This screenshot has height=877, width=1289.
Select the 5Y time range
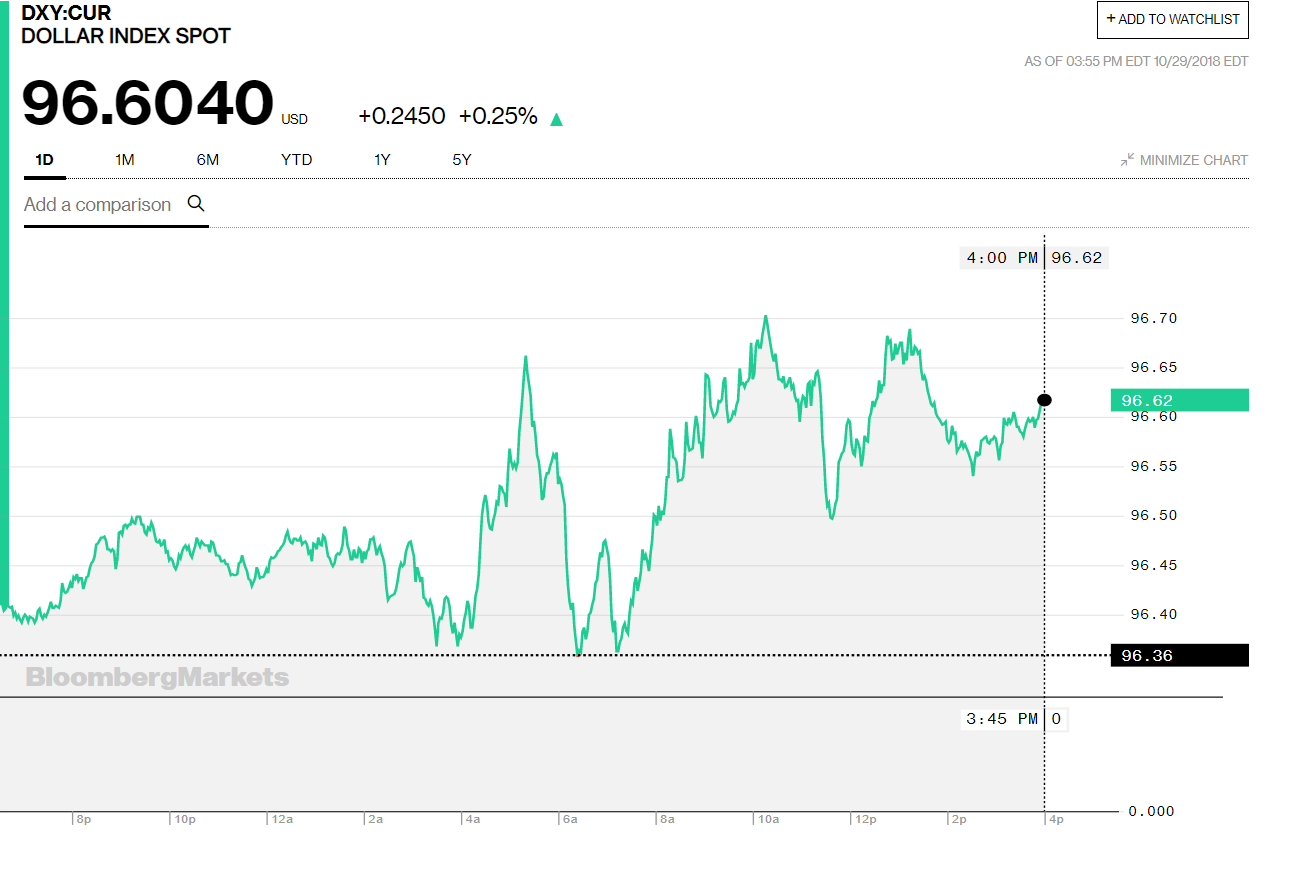click(461, 159)
